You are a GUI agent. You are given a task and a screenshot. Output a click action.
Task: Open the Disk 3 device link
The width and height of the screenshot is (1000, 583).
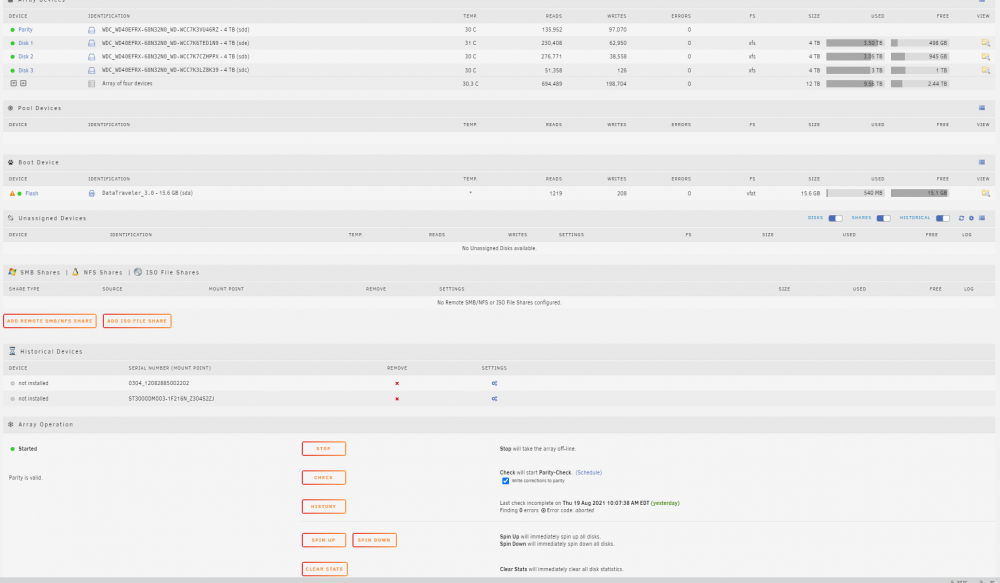coord(26,70)
